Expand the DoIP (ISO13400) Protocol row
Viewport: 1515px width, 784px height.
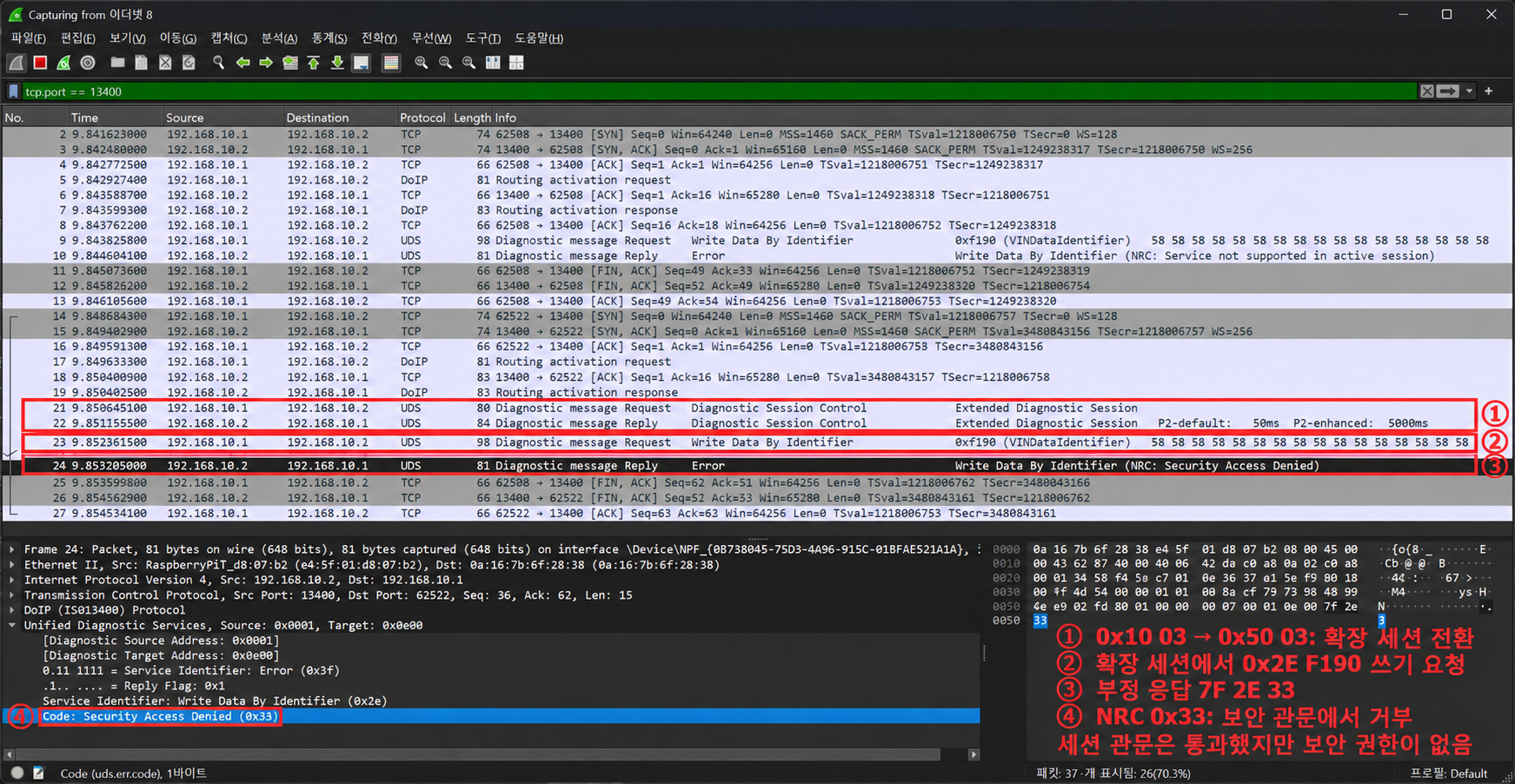click(x=12, y=610)
